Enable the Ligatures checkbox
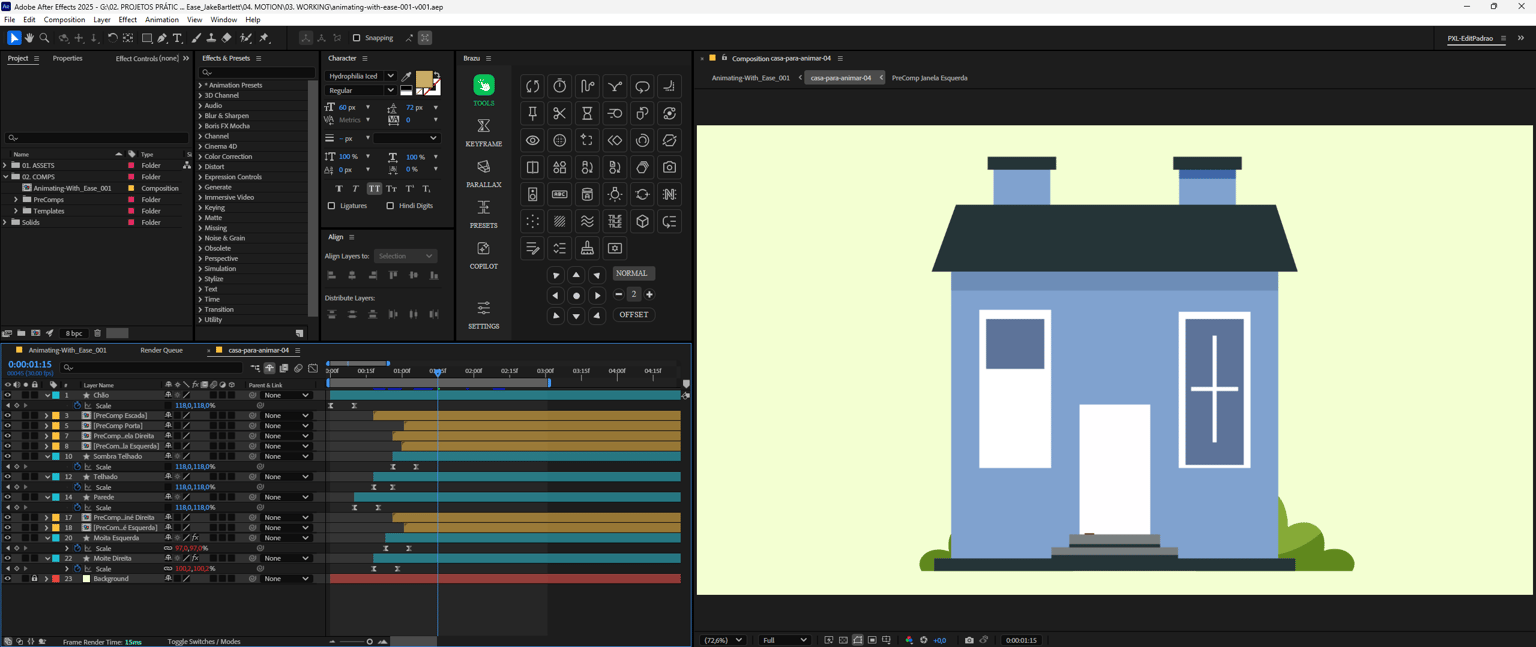Viewport: 1536px width, 647px height. click(x=332, y=206)
